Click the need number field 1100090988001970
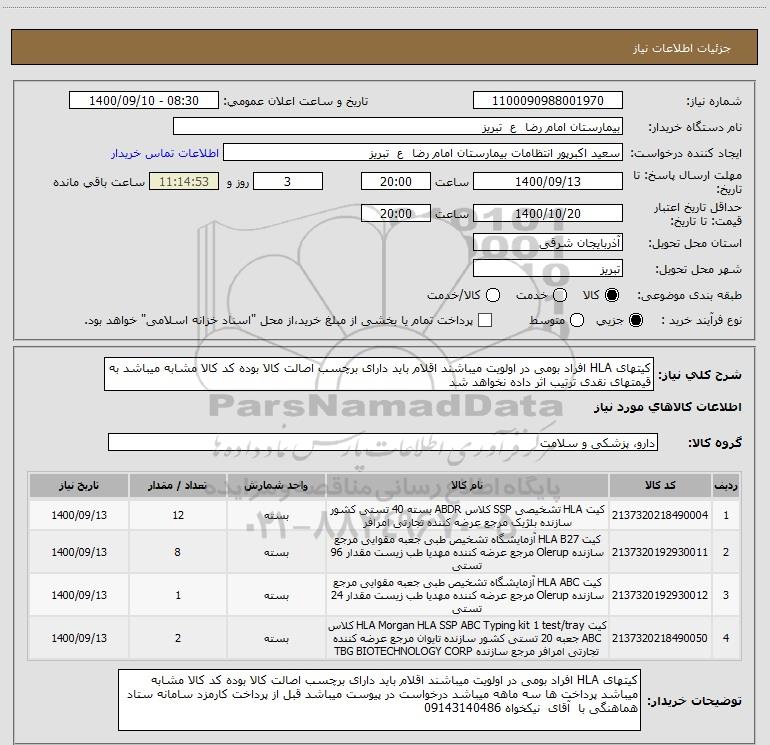770x745 pixels. 548,101
